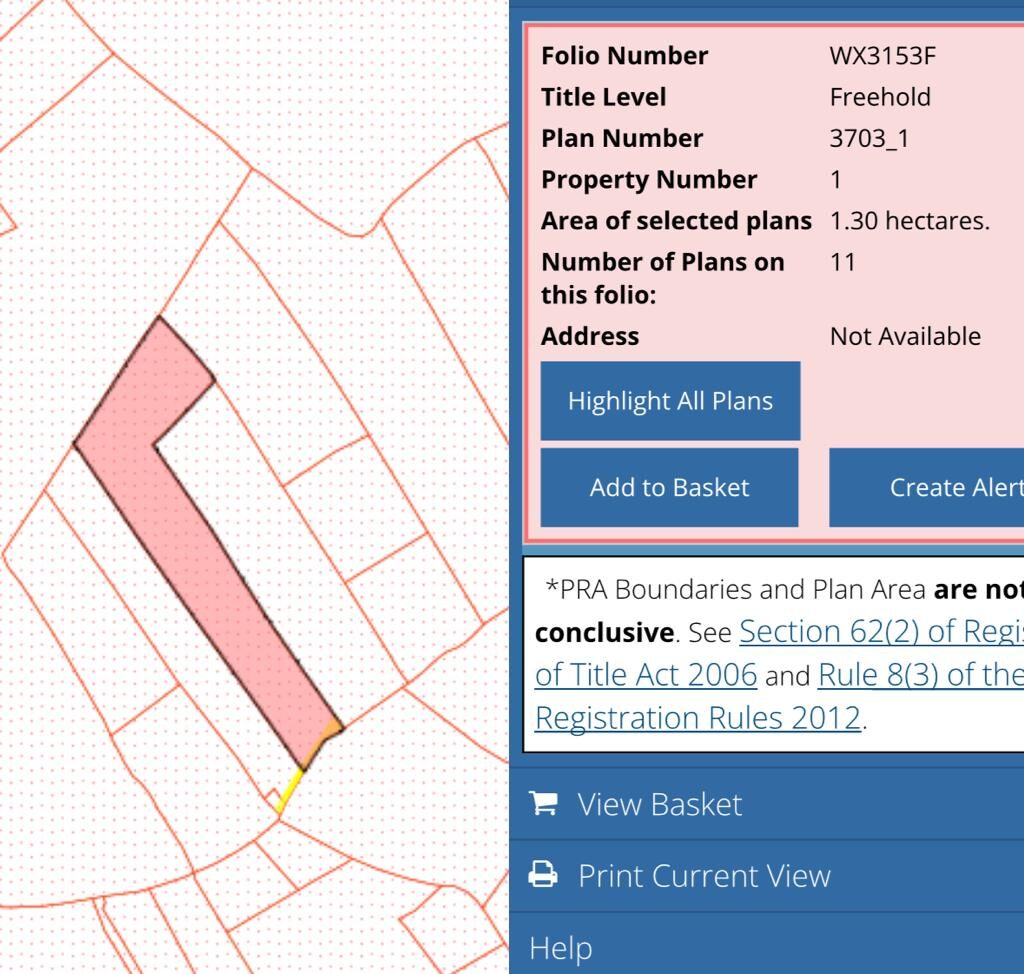Click the printer icon beside Print Current View

tap(543, 875)
